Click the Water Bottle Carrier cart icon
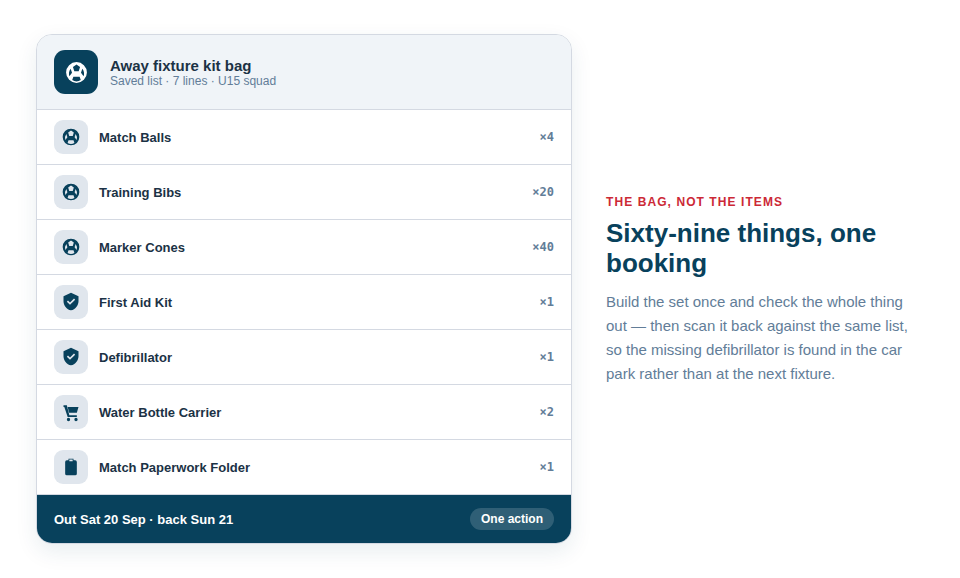Screen dimensions: 960x578 point(71,413)
